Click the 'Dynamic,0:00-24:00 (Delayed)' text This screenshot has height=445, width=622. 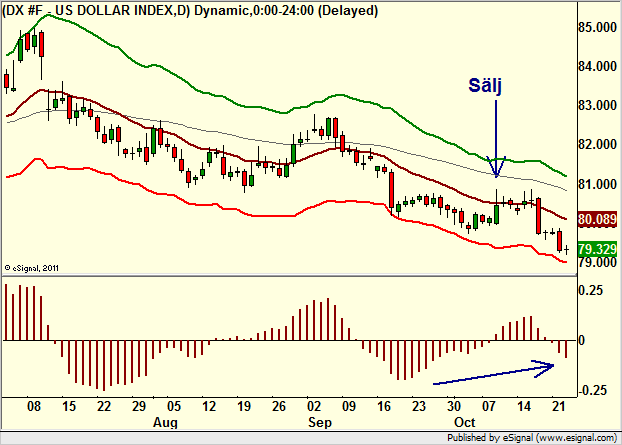tap(286, 11)
